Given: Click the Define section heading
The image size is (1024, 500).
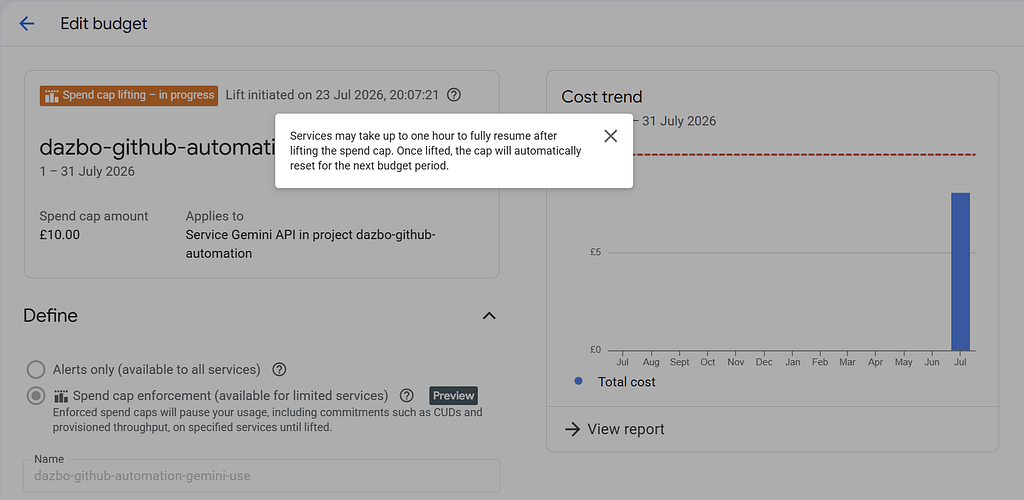Looking at the screenshot, I should (50, 316).
